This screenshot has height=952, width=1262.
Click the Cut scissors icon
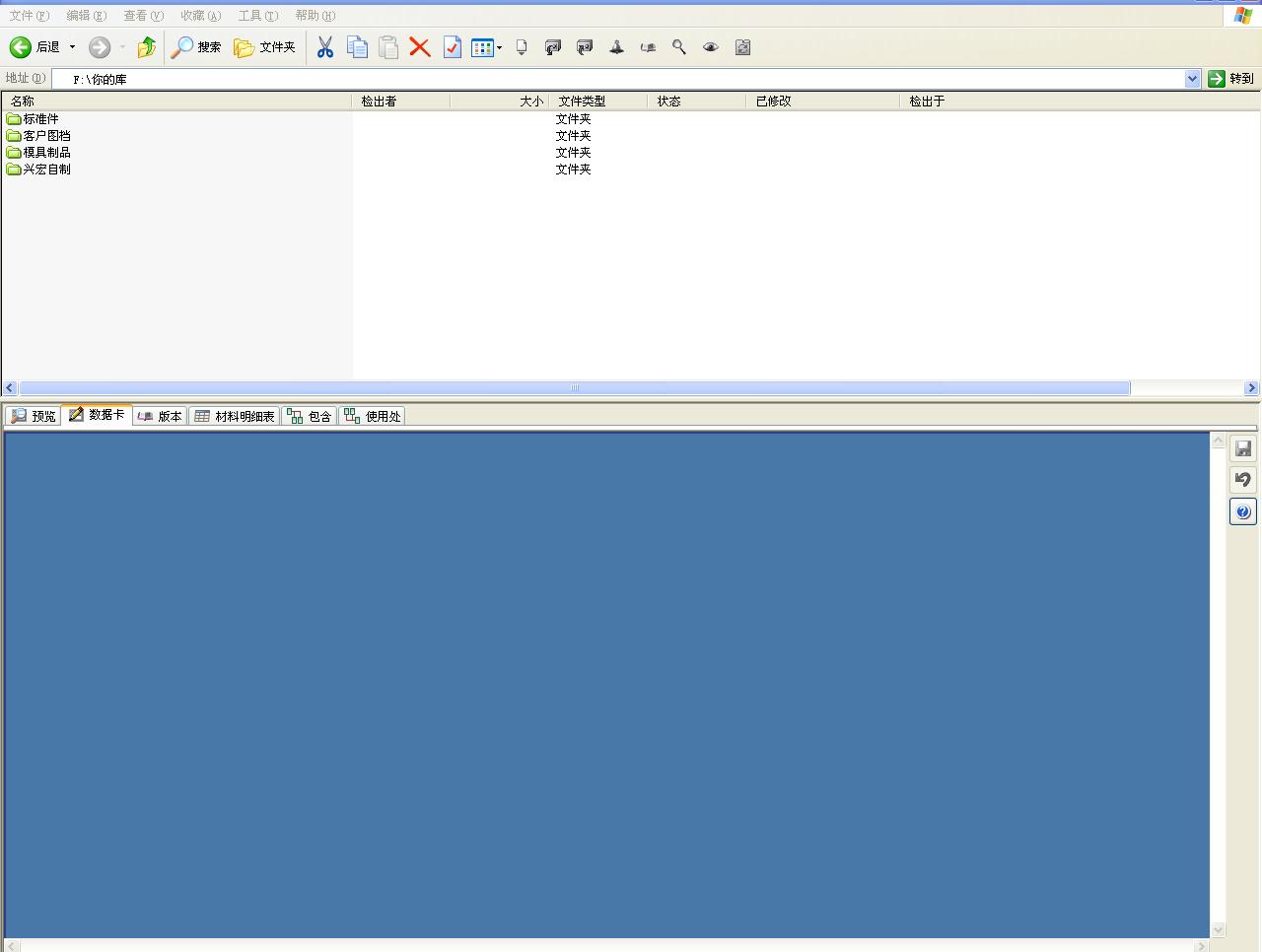coord(325,47)
